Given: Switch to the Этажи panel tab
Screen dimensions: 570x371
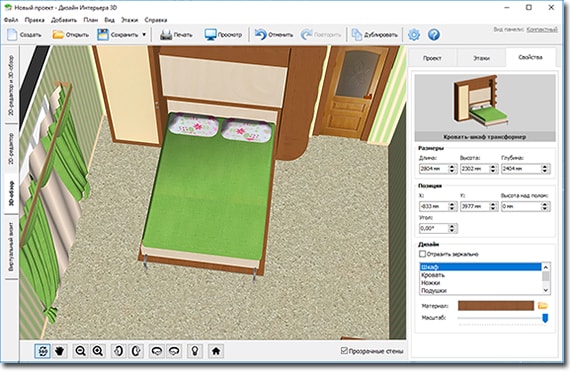Looking at the screenshot, I should pos(481,58).
